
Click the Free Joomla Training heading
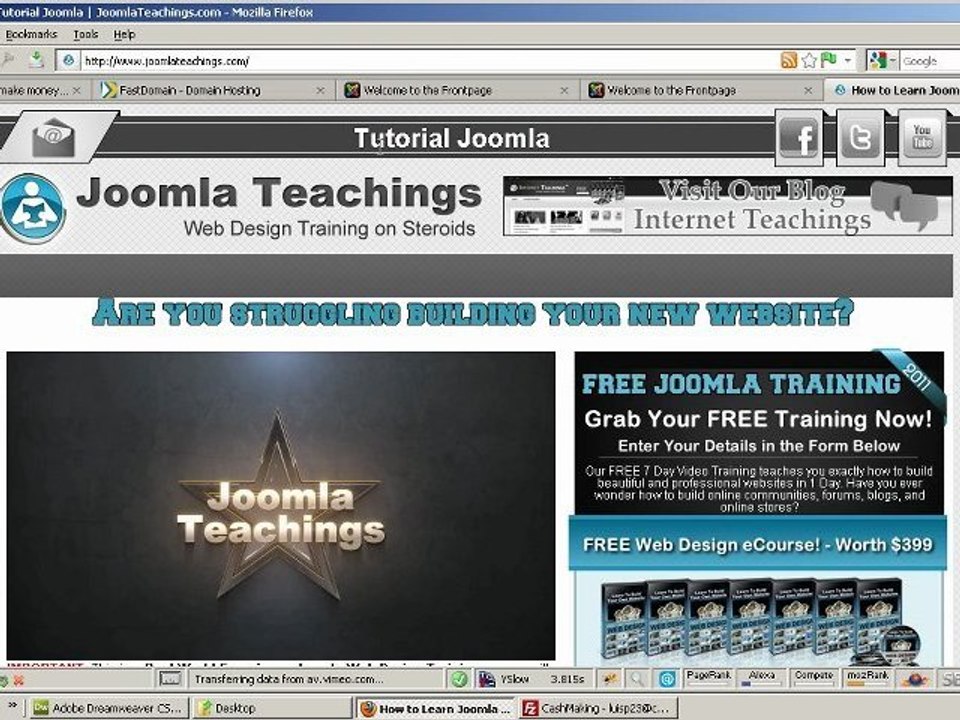click(741, 384)
